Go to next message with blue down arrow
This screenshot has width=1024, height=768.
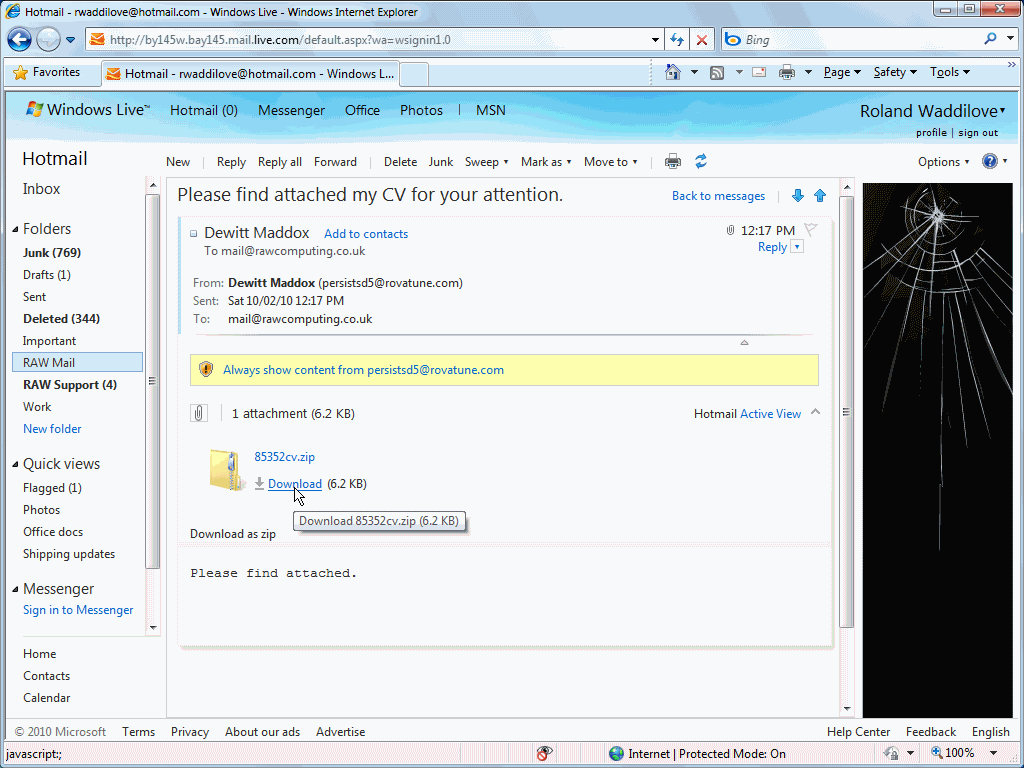798,196
